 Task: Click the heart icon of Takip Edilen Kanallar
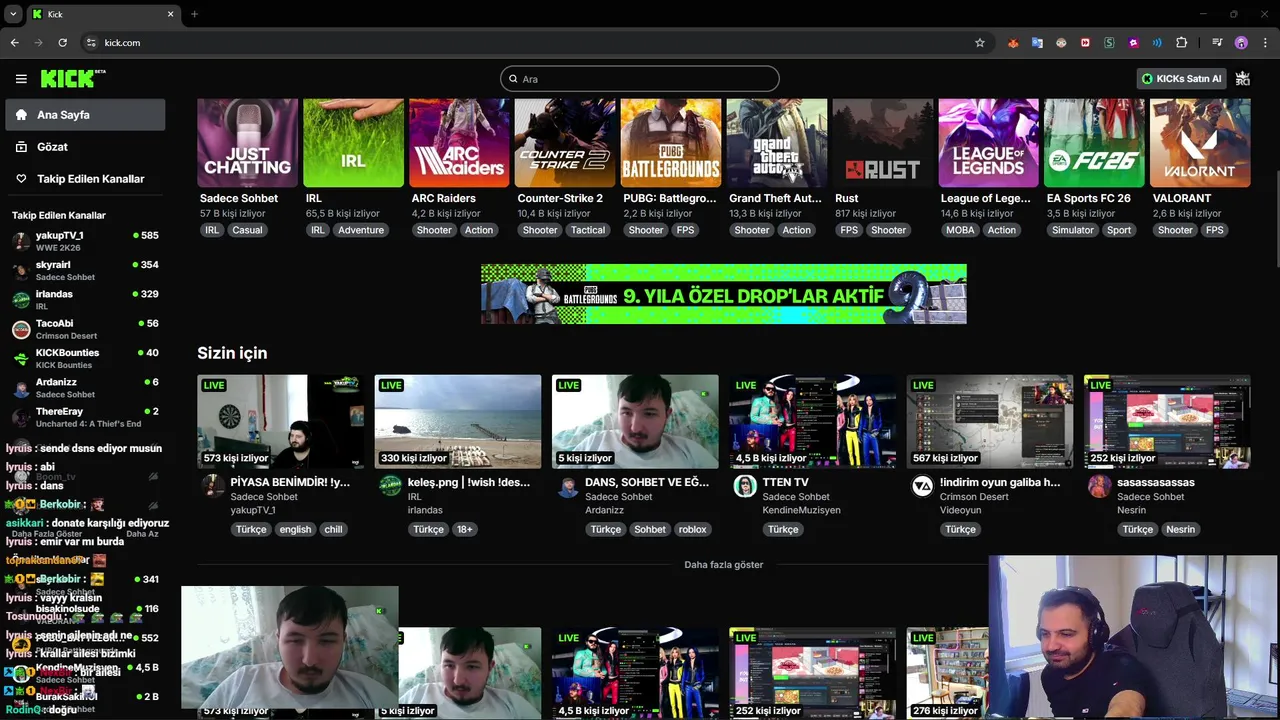(x=21, y=179)
